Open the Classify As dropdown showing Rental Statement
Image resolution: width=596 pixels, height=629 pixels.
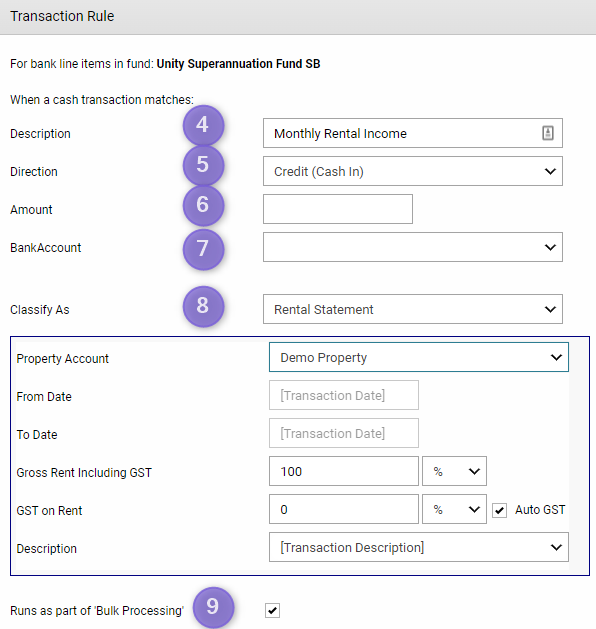point(413,309)
